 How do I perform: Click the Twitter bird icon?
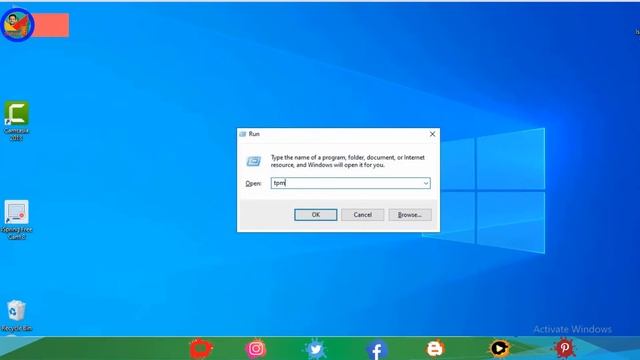[315, 349]
